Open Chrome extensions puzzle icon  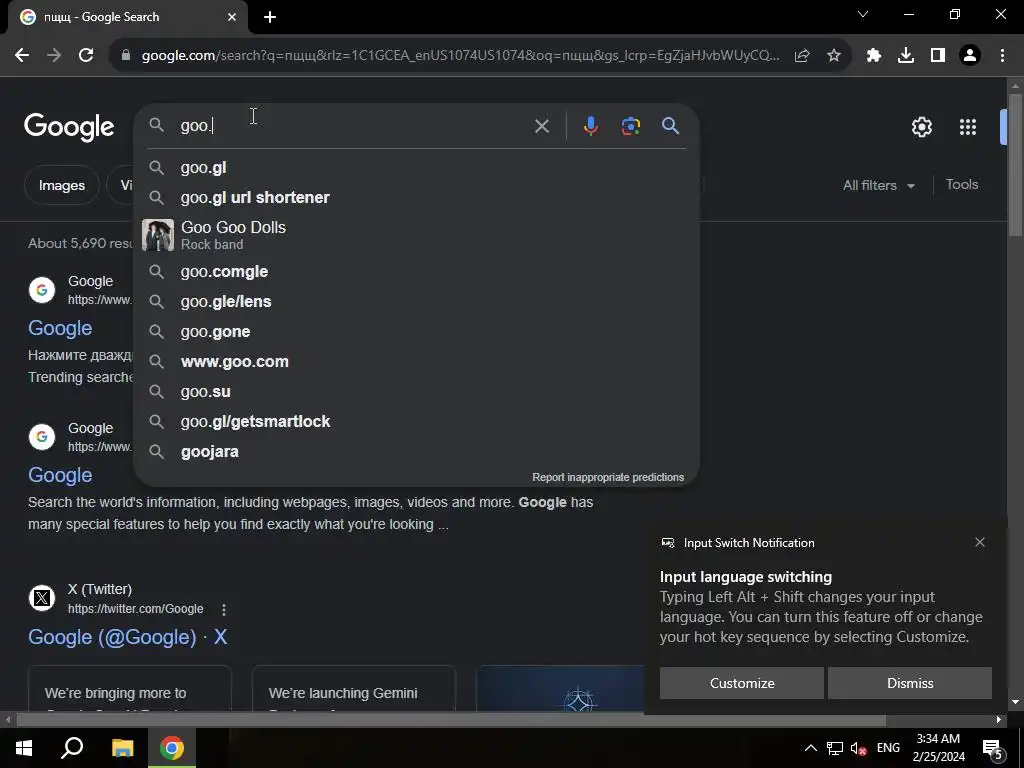874,56
